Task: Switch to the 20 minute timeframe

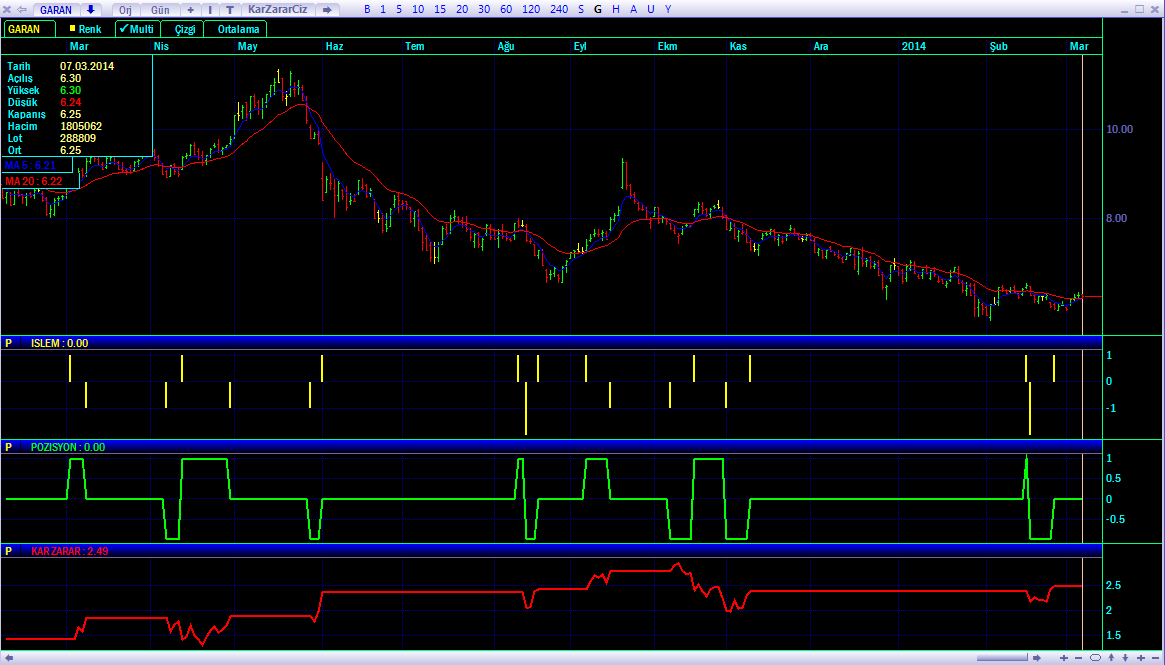Action: (x=462, y=10)
